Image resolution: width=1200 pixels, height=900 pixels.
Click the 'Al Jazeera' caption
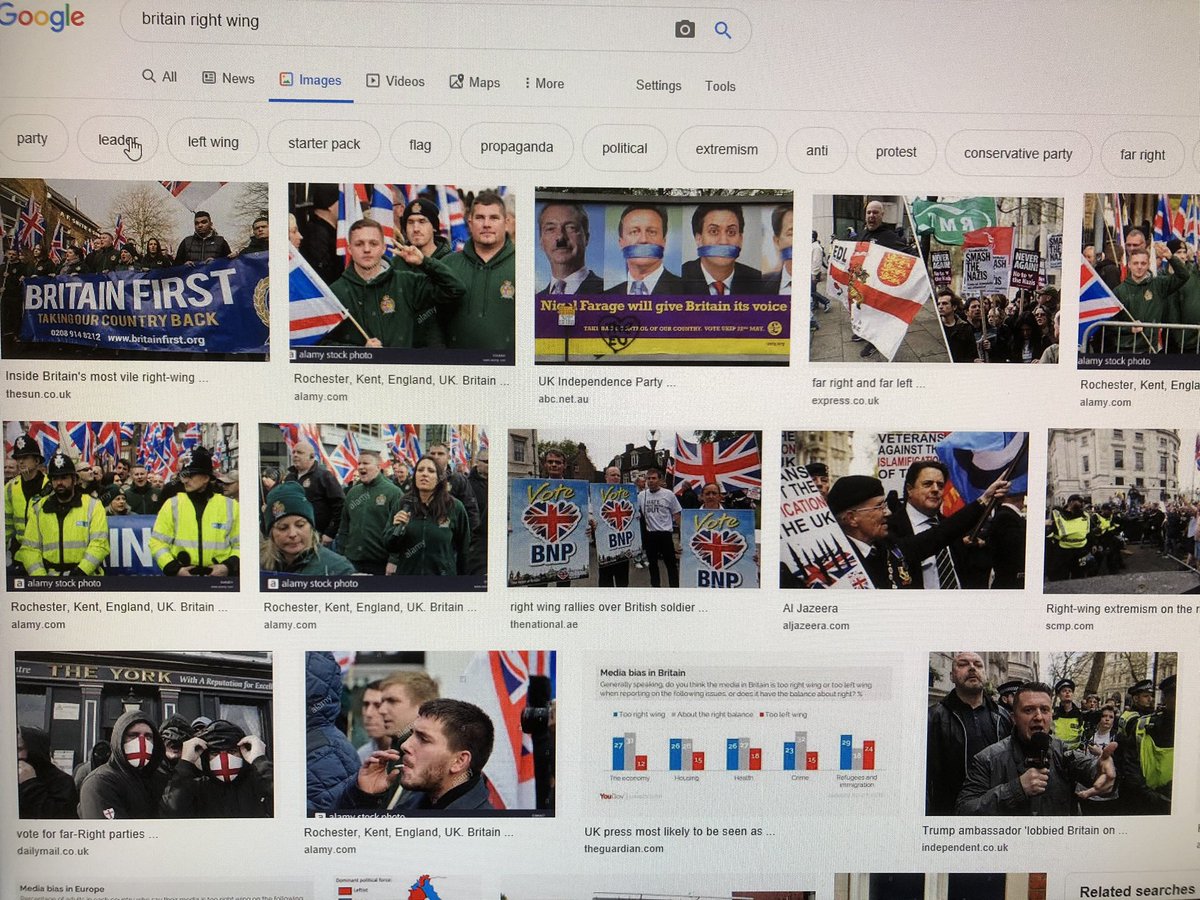tap(810, 608)
